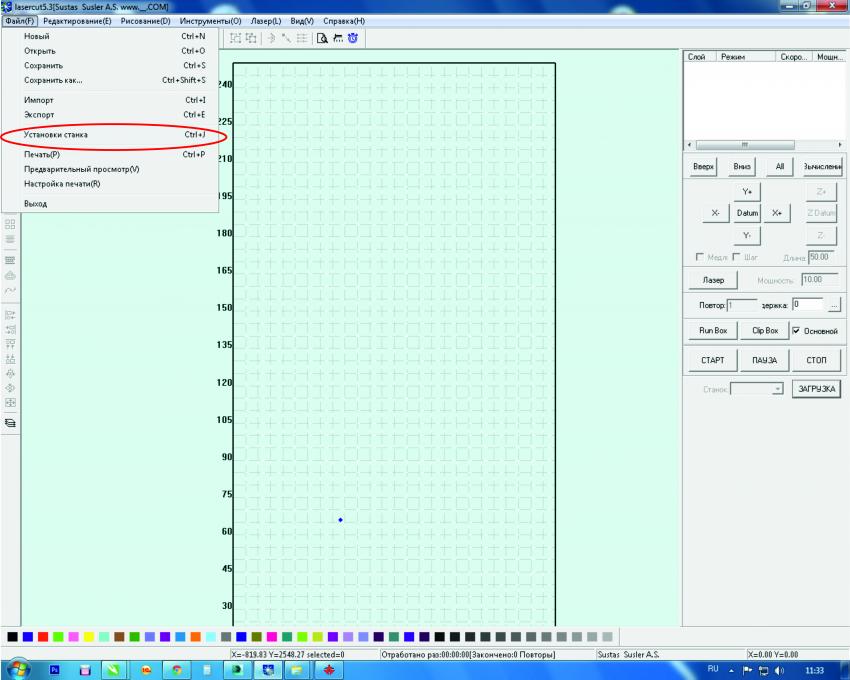
Task: Click the blue alarm clock toolbar icon
Action: [x=351, y=38]
